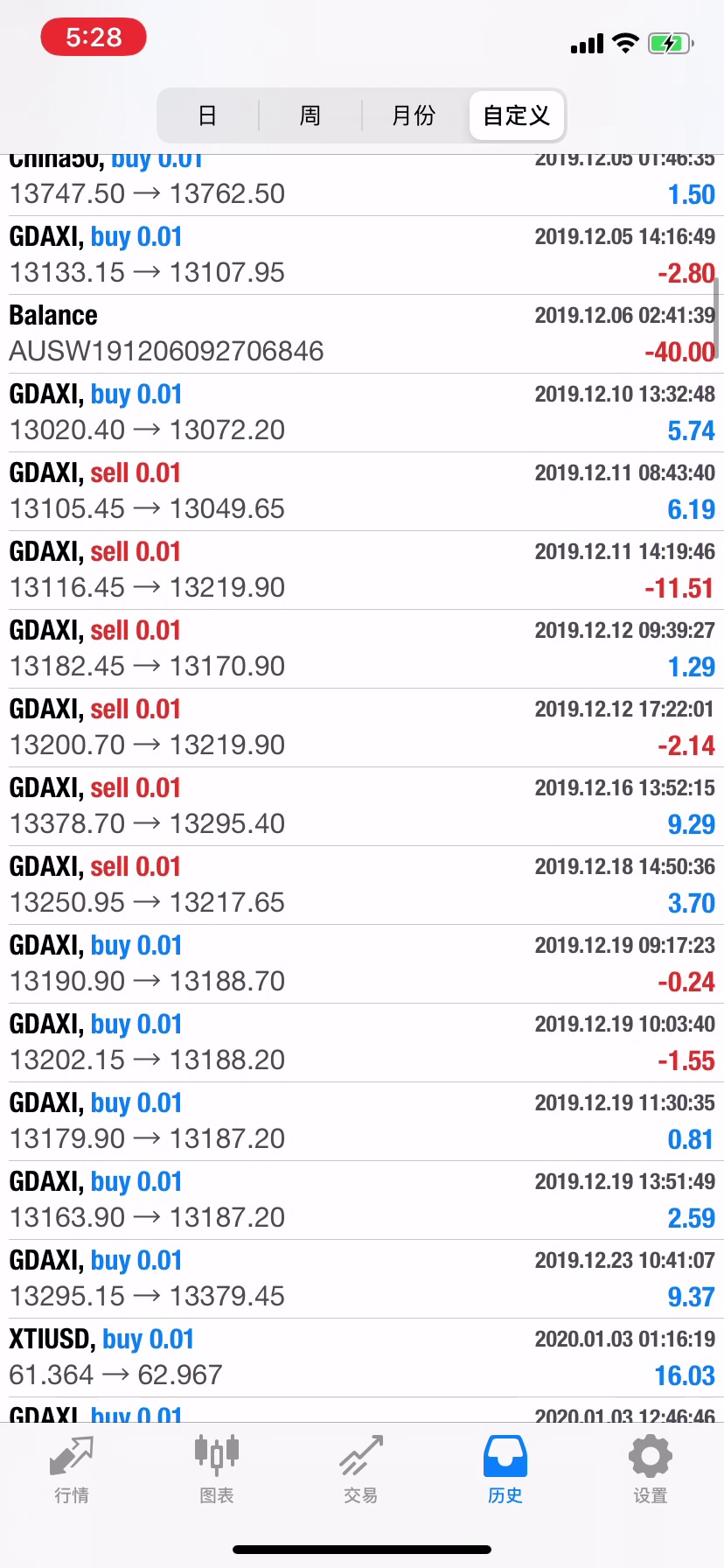Open the Balance -40.00 withdrawal entry

coord(362,334)
